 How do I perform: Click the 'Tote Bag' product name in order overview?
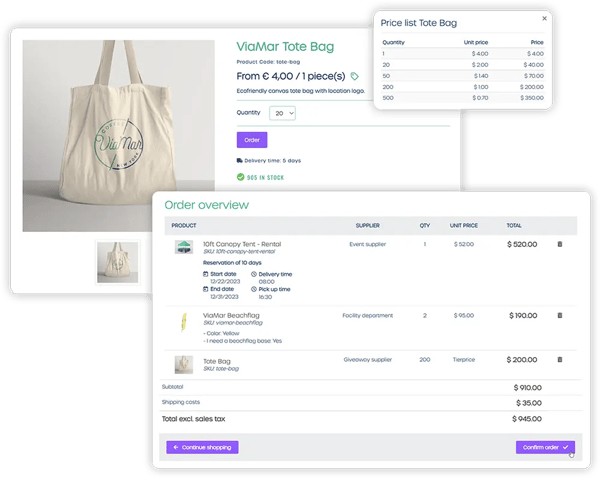click(217, 361)
